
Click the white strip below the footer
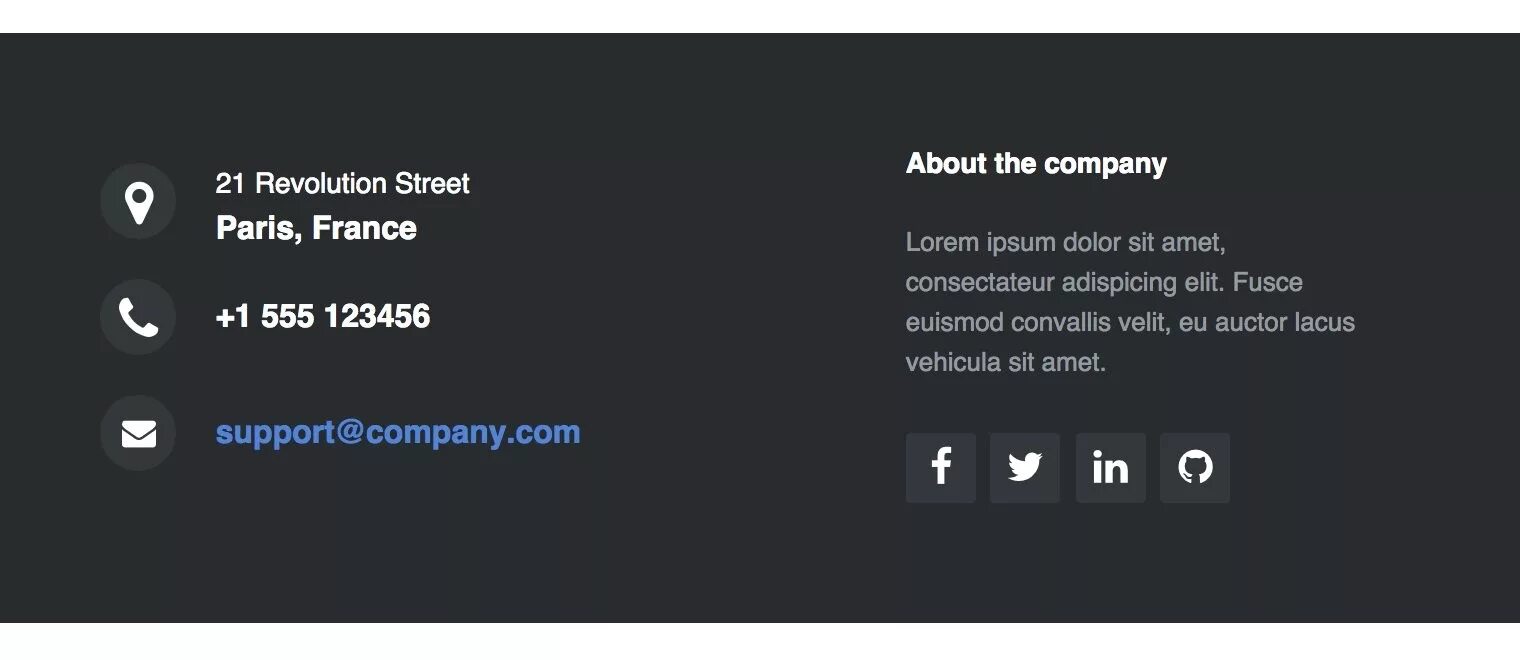[760, 641]
